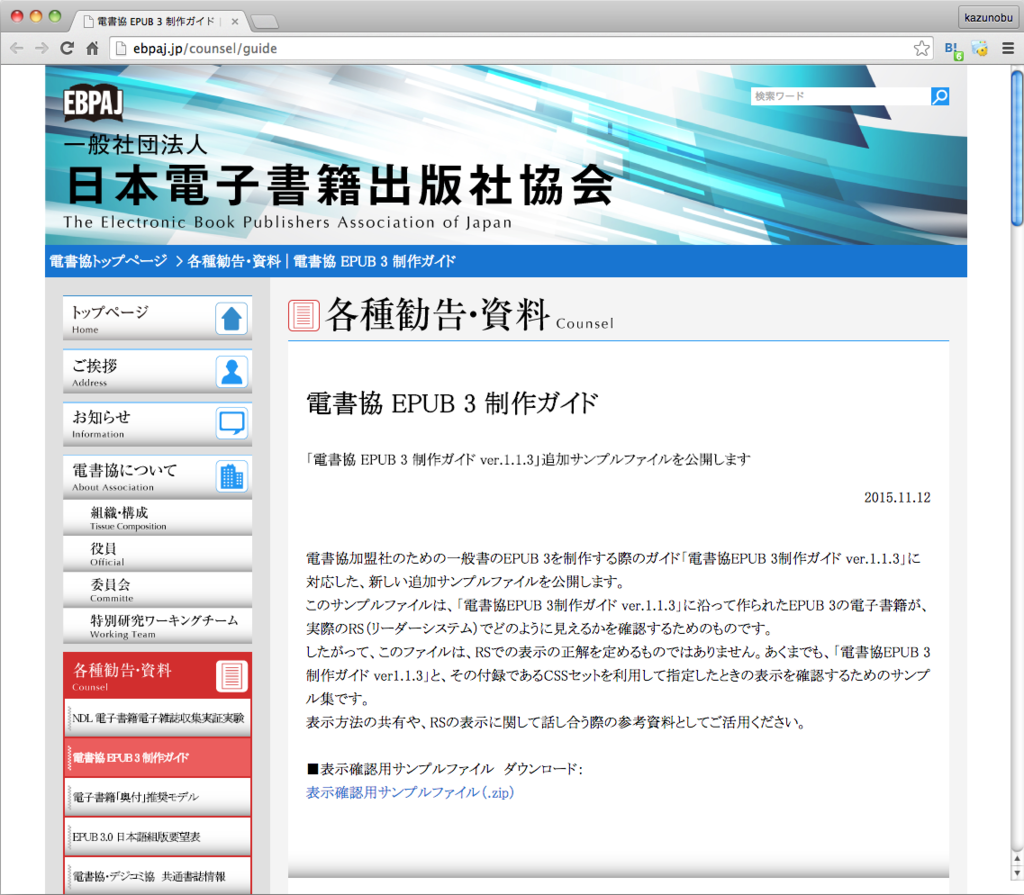Open NDL 電子書籍電子雑誌収集実証実験 item
This screenshot has height=895, width=1024.
[x=157, y=718]
